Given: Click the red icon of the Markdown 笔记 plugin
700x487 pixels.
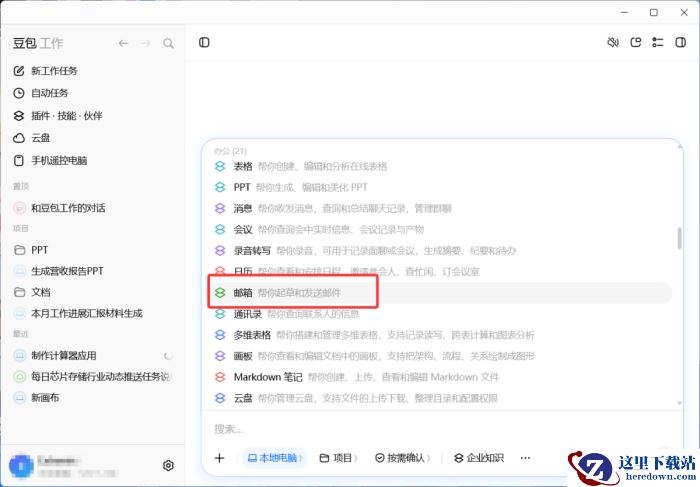Looking at the screenshot, I should click(220, 377).
